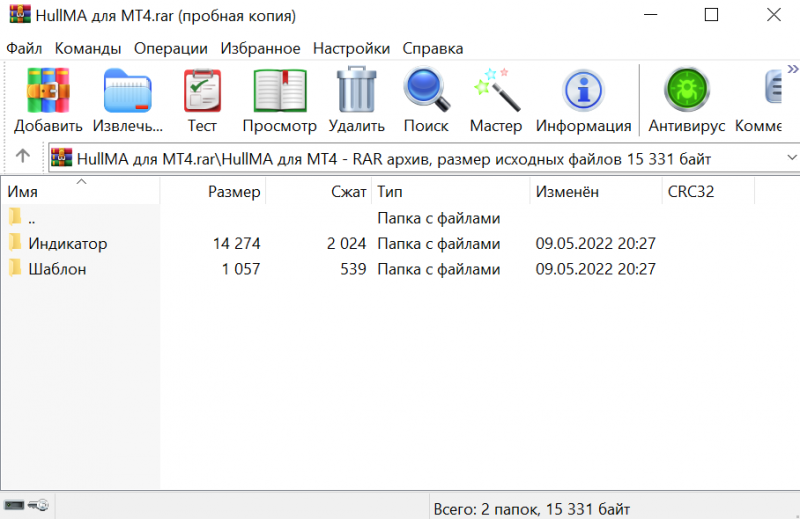
Task: Sort by the CRC32 column header
Action: pos(708,191)
